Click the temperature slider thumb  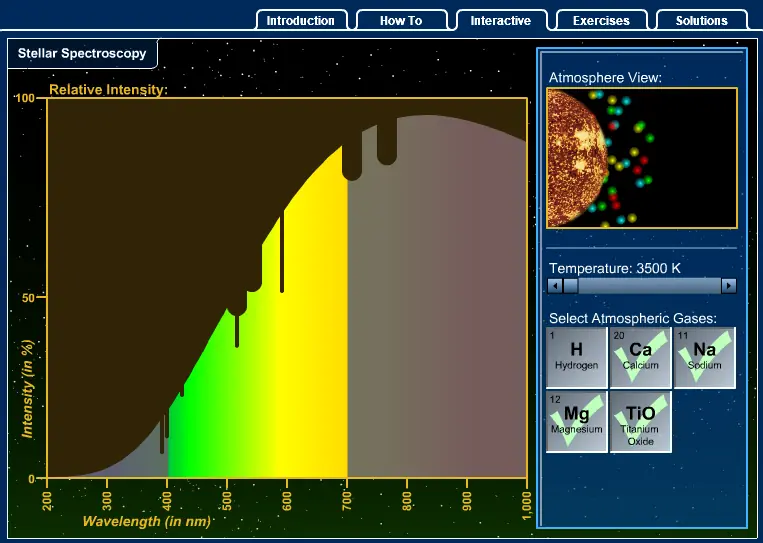[570, 286]
